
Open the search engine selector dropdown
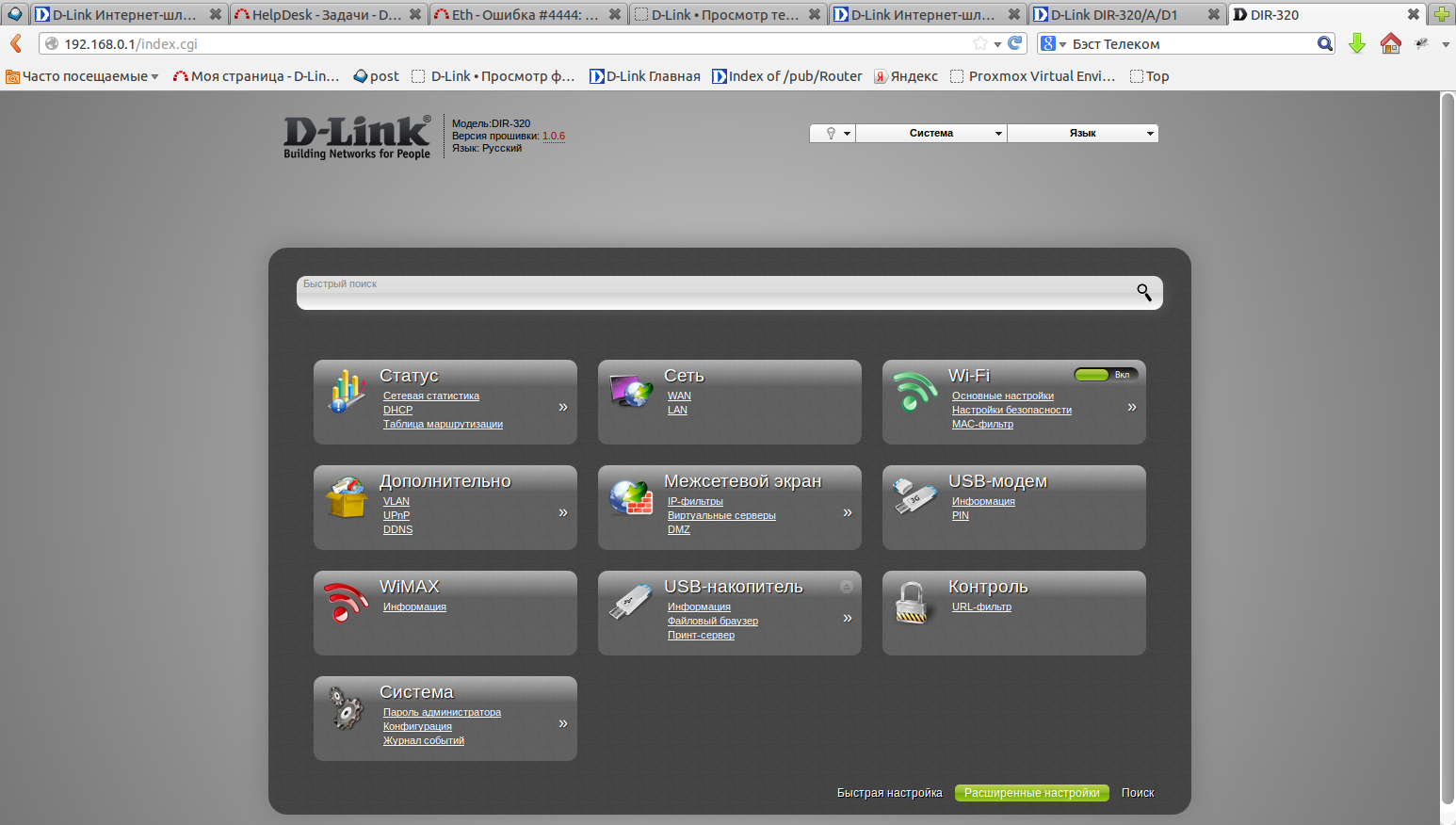(x=1053, y=43)
